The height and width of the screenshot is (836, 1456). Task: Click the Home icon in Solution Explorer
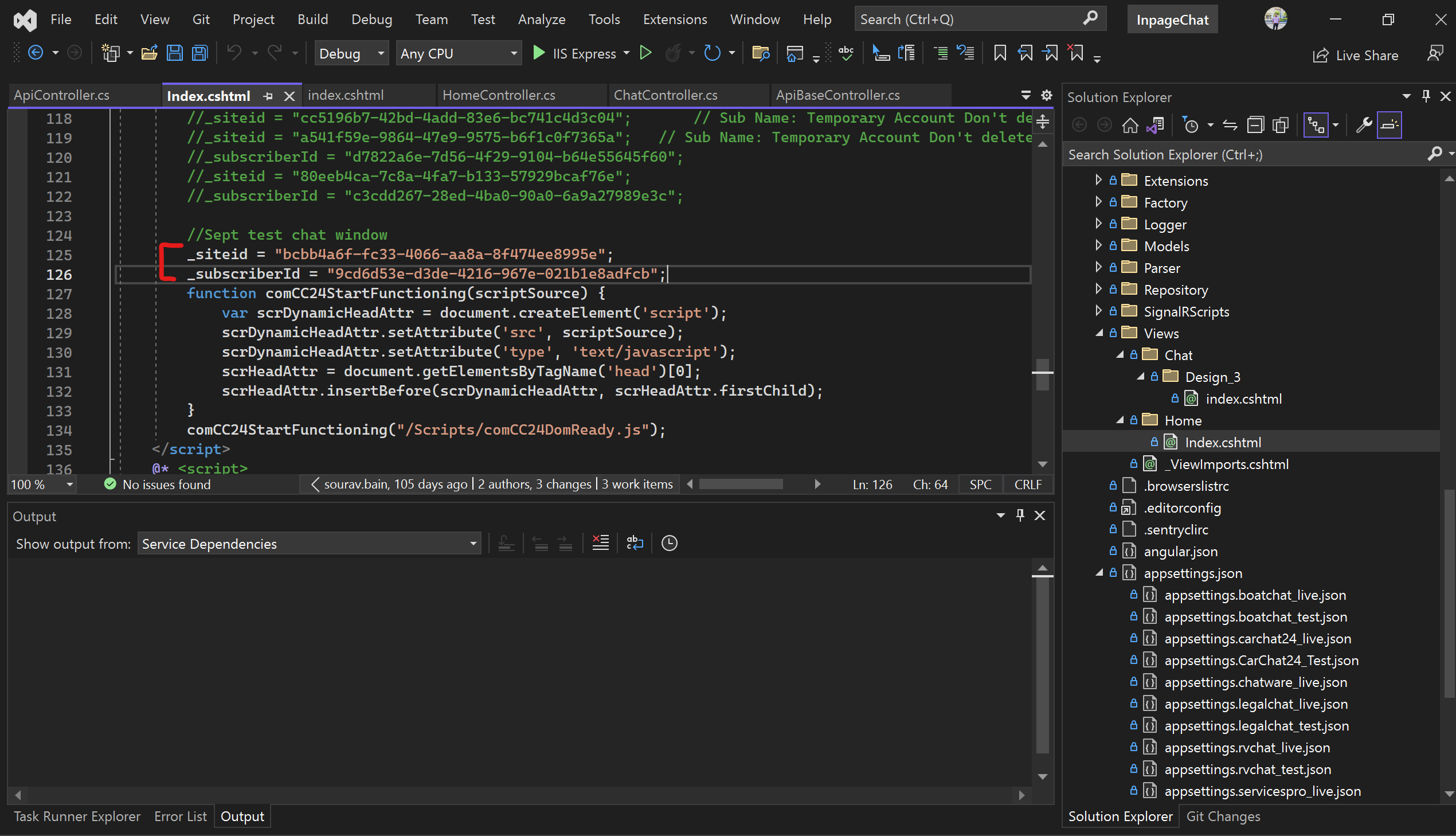coord(1130,124)
